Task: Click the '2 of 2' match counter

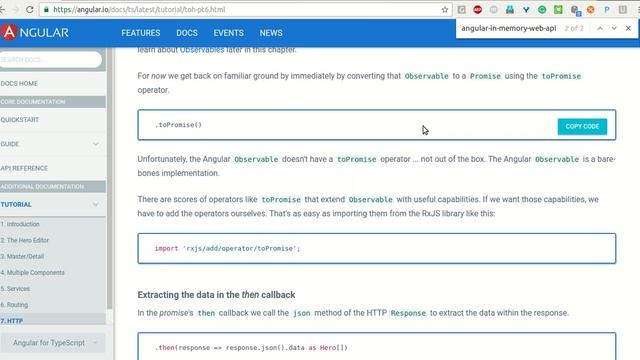Action: (574, 28)
